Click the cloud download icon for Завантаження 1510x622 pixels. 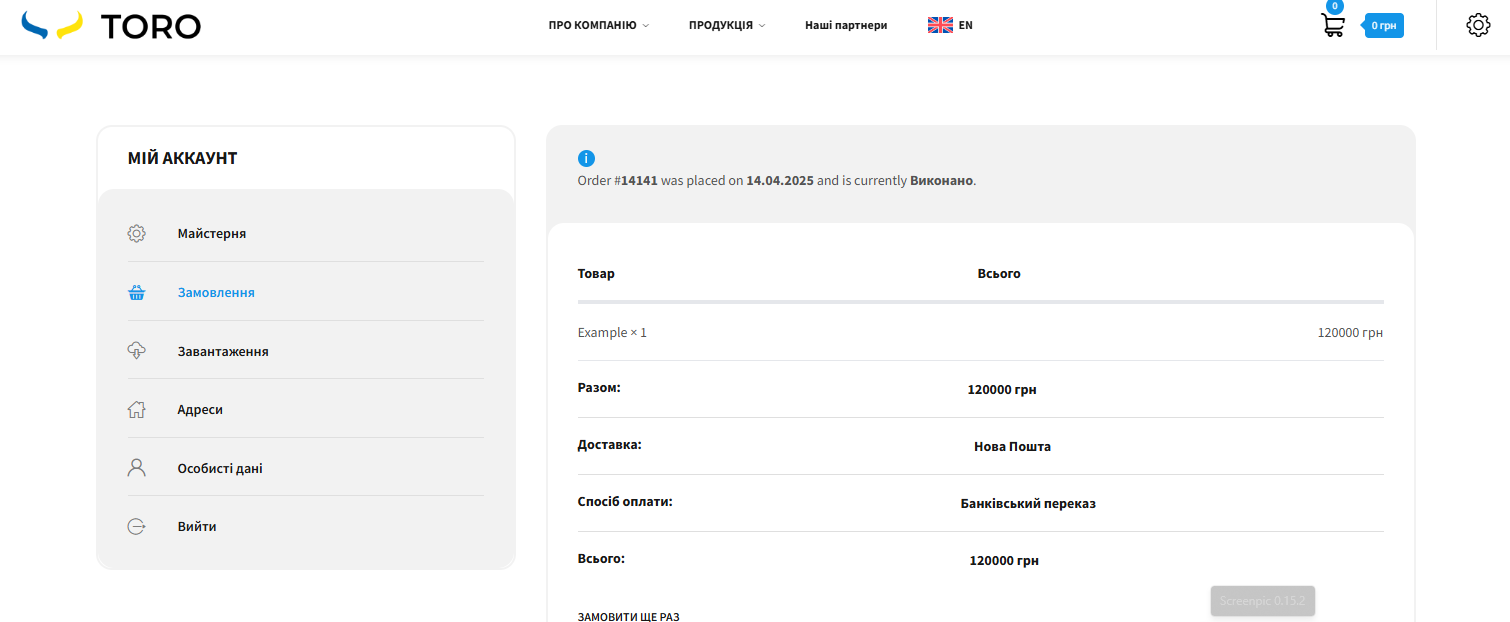coord(137,351)
